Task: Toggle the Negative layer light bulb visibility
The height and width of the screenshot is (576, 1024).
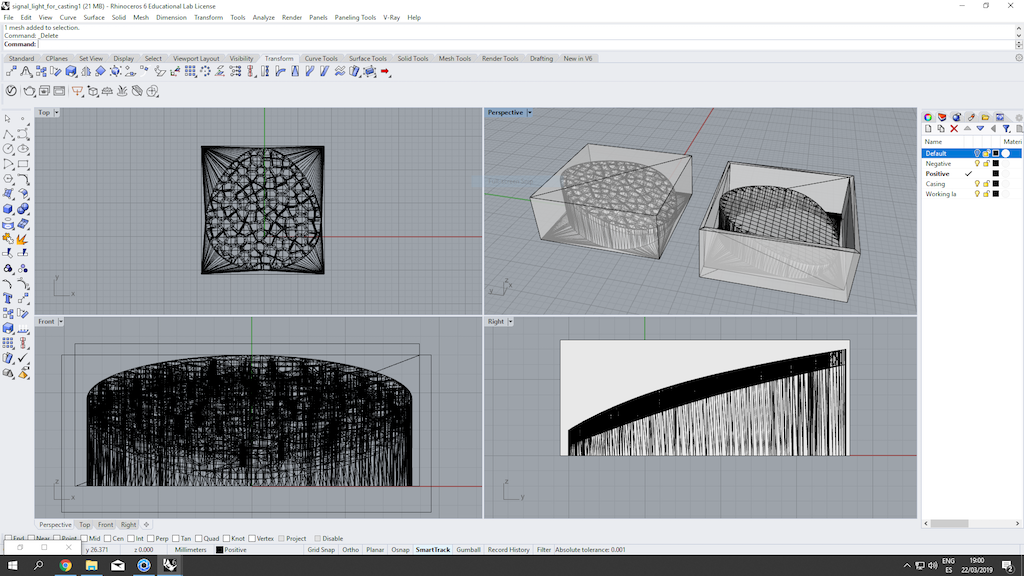Action: point(977,164)
